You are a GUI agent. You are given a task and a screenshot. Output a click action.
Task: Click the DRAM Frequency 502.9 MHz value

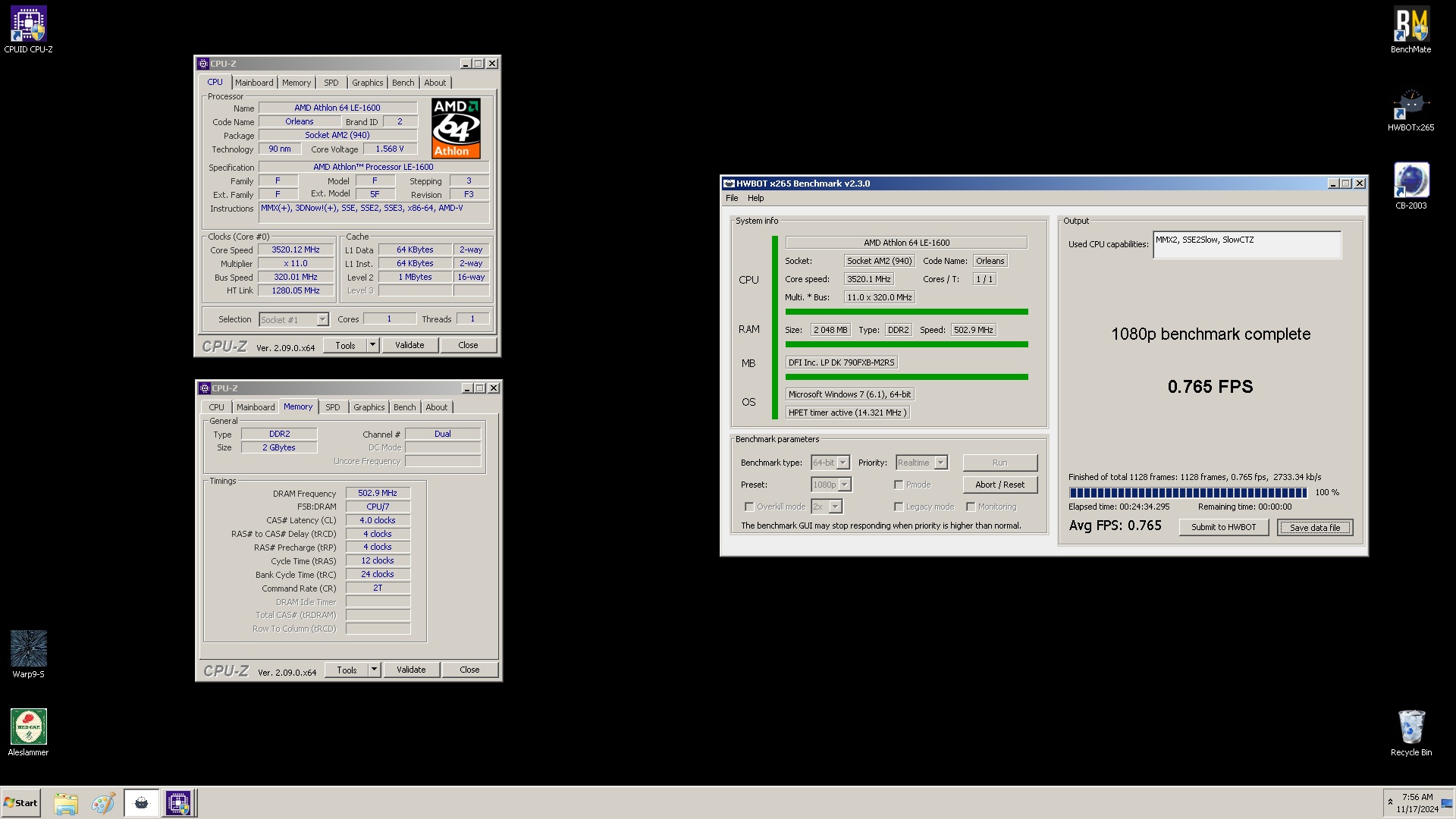click(x=378, y=494)
